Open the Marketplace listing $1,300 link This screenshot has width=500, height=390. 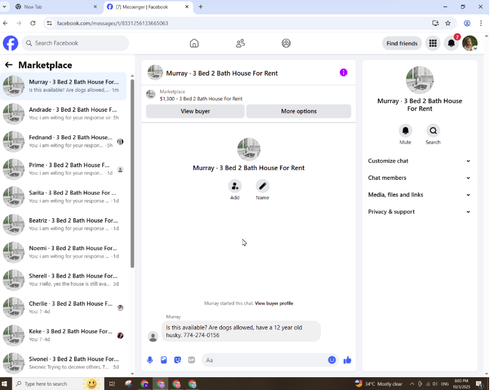[x=201, y=99]
